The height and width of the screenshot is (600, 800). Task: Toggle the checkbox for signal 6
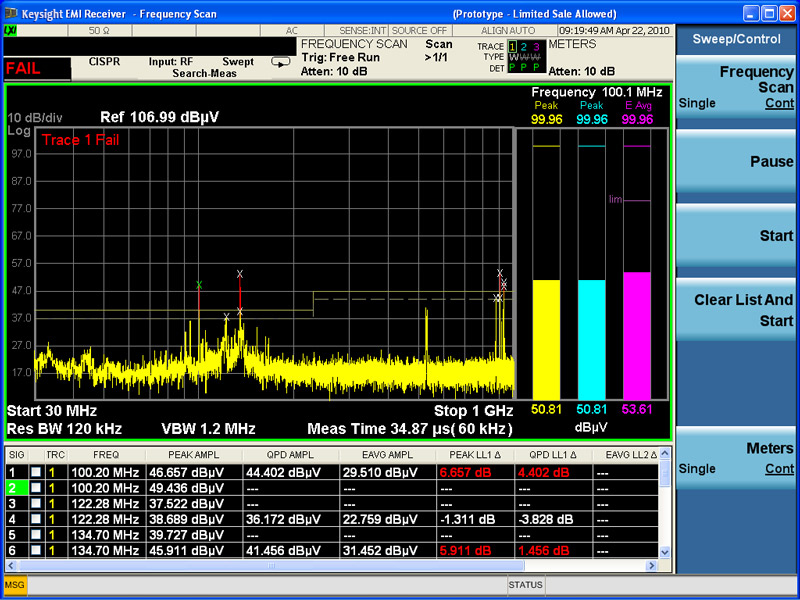pos(36,551)
